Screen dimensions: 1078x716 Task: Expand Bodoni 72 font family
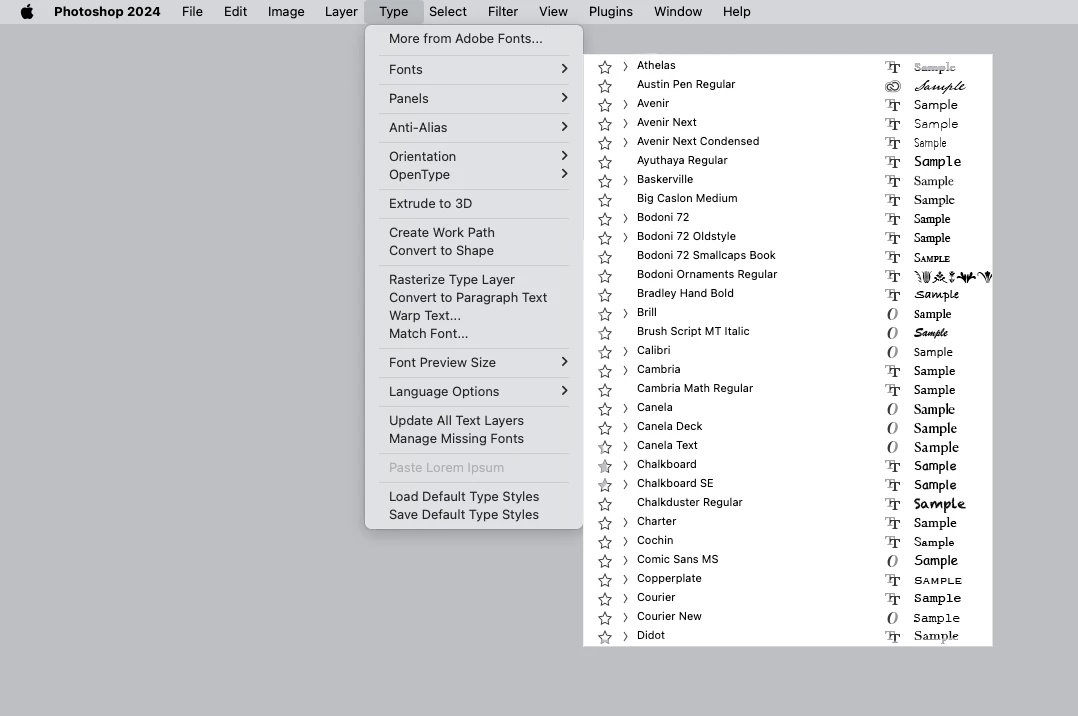(625, 218)
